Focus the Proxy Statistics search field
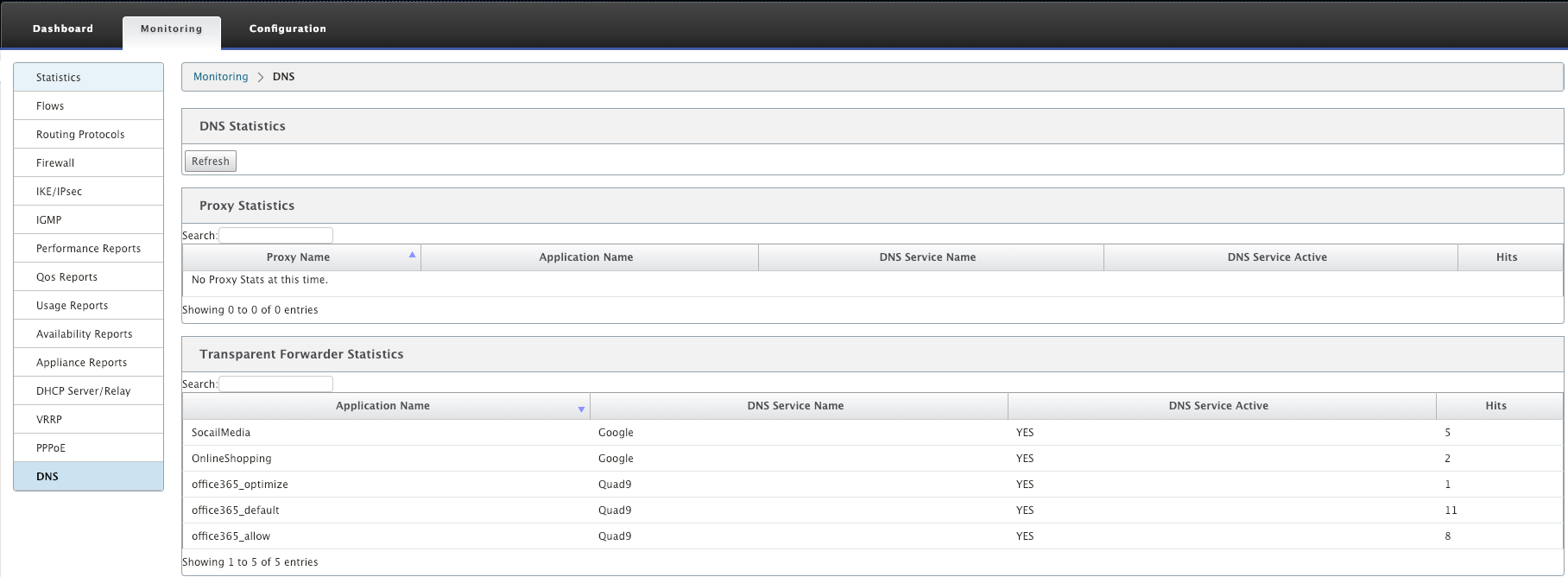 click(275, 235)
